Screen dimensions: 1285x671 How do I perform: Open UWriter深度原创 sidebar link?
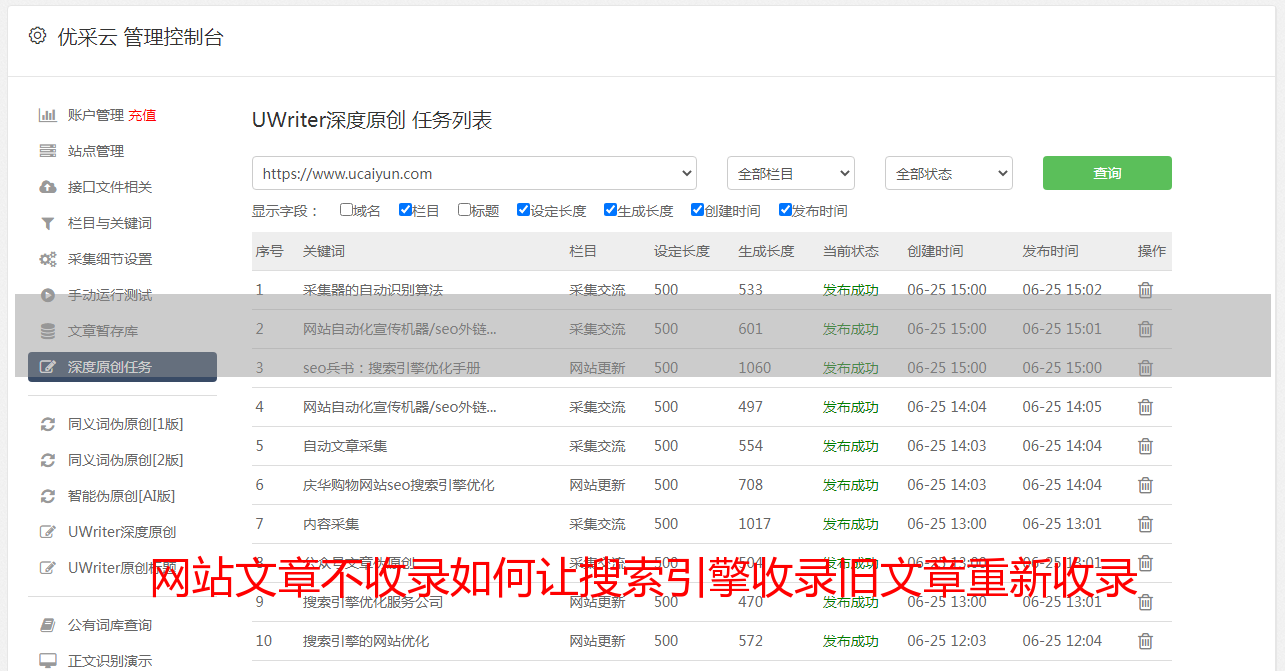point(122,532)
